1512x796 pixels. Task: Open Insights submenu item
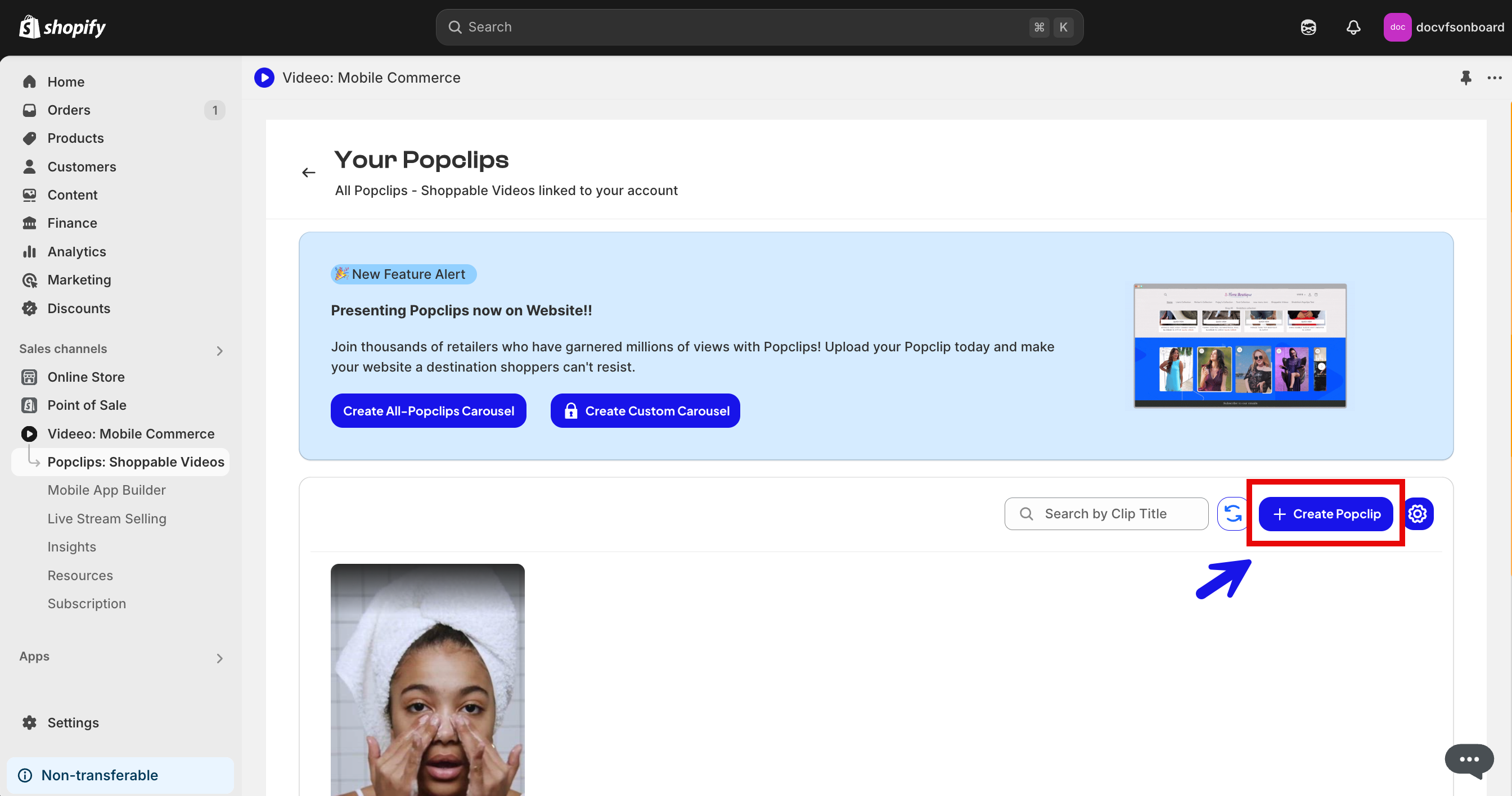[x=71, y=547]
